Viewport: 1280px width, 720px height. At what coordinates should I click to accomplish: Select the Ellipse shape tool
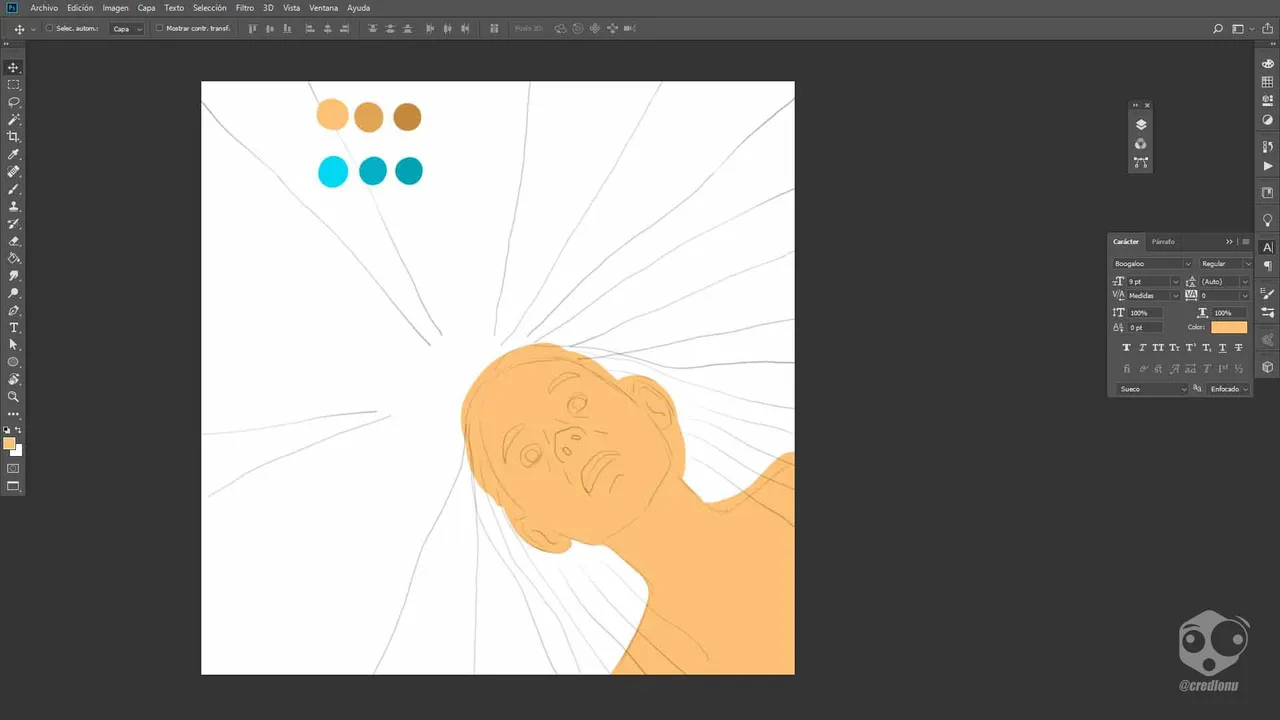[x=14, y=362]
